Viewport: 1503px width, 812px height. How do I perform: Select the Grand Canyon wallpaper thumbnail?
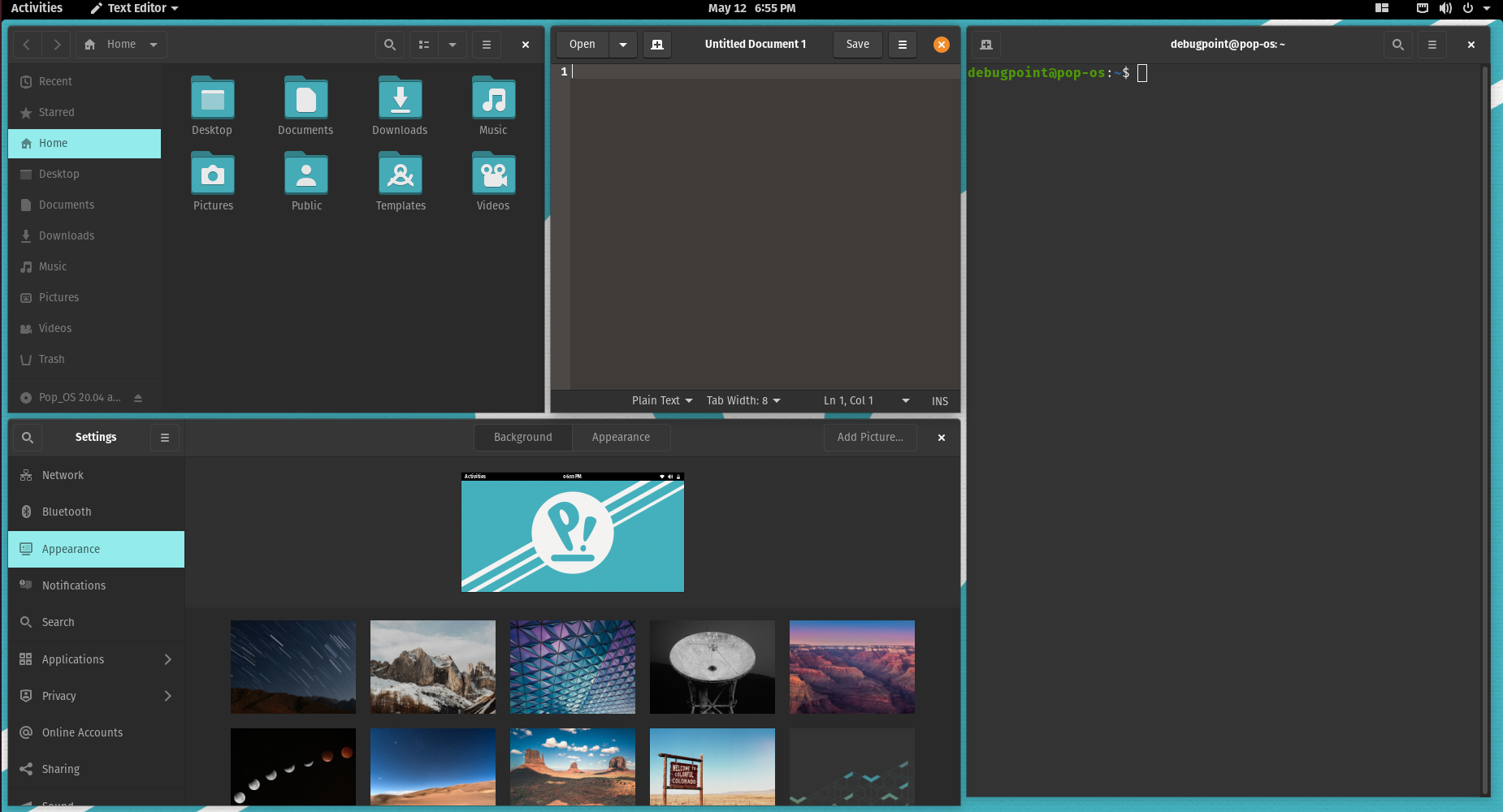[851, 667]
